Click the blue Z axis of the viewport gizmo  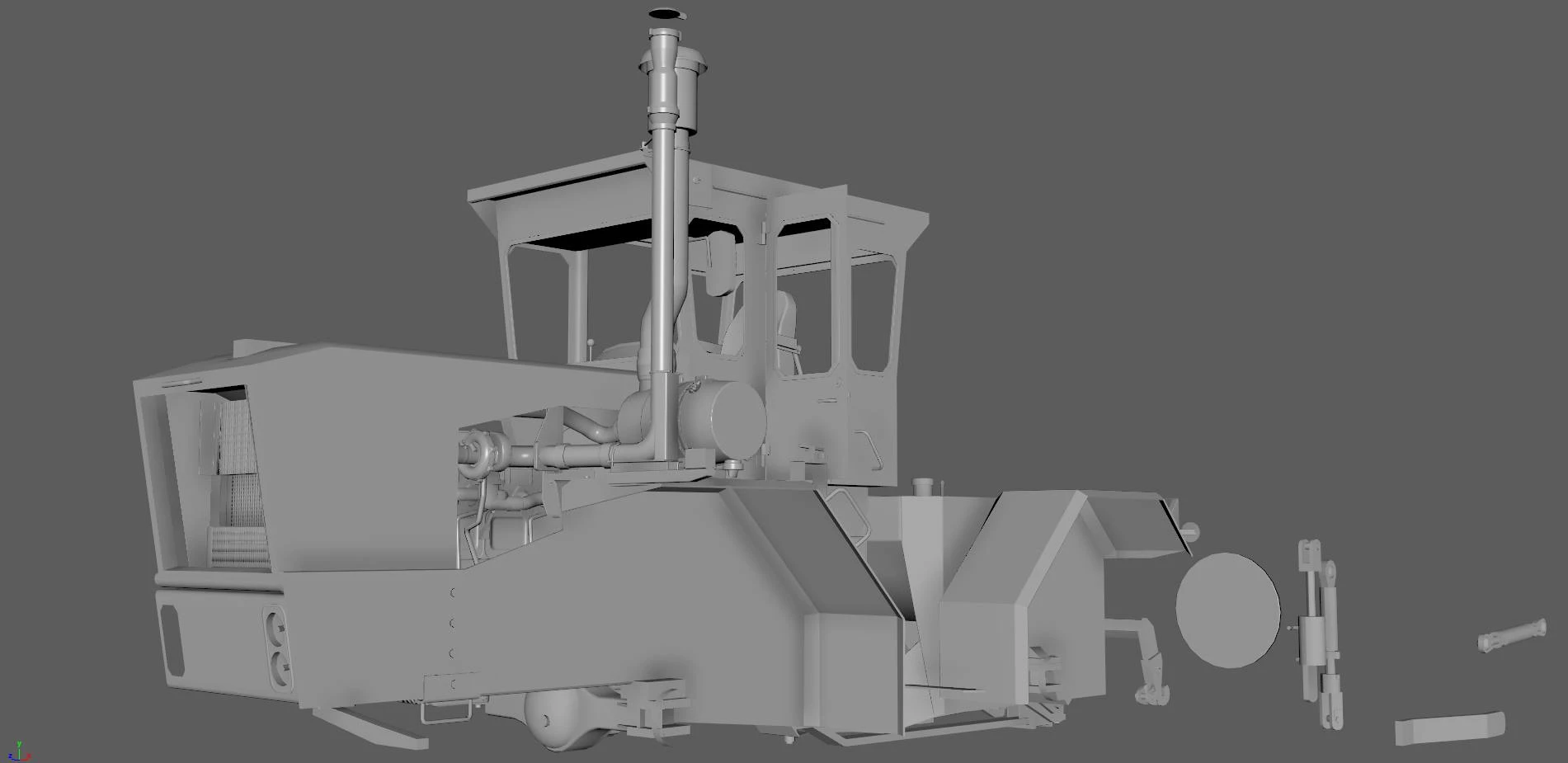coord(10,756)
